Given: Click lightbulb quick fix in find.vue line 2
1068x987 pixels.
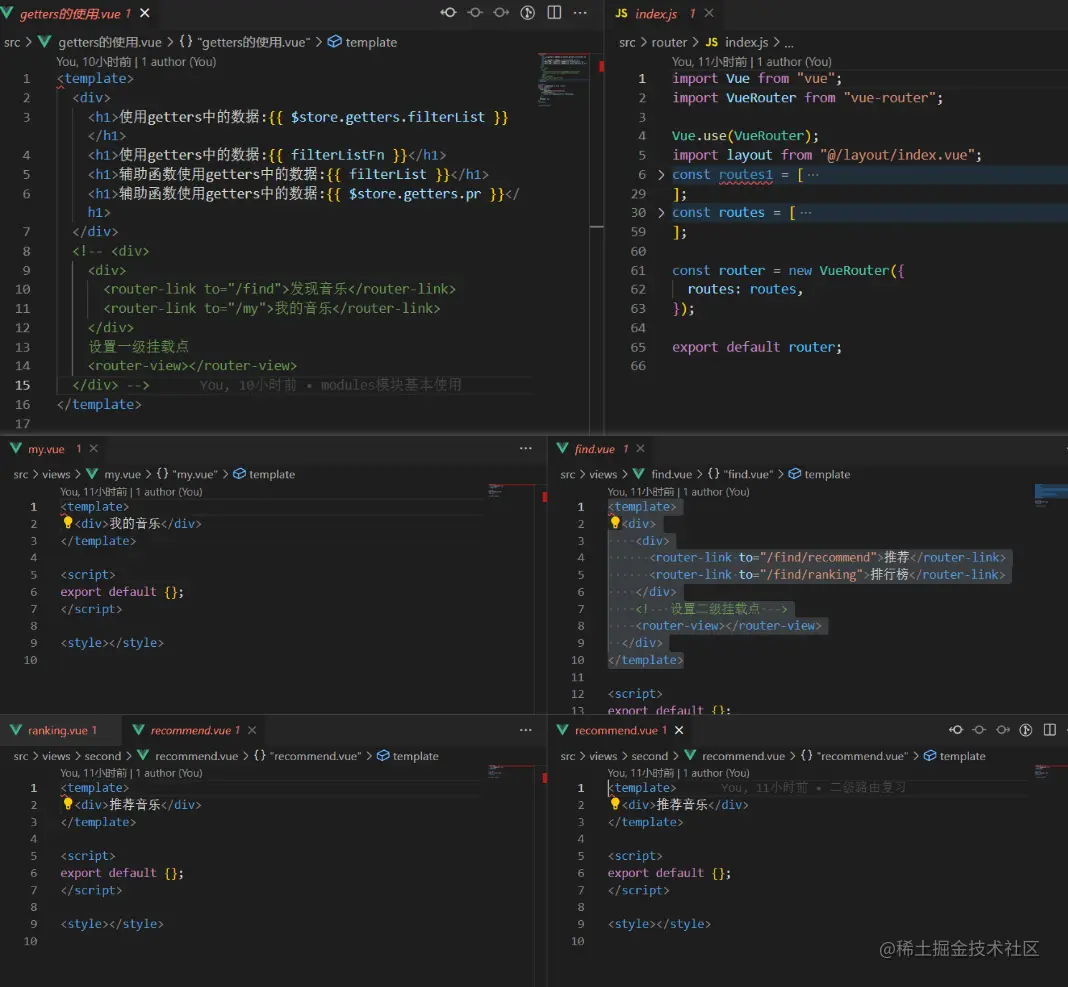Looking at the screenshot, I should [x=615, y=522].
